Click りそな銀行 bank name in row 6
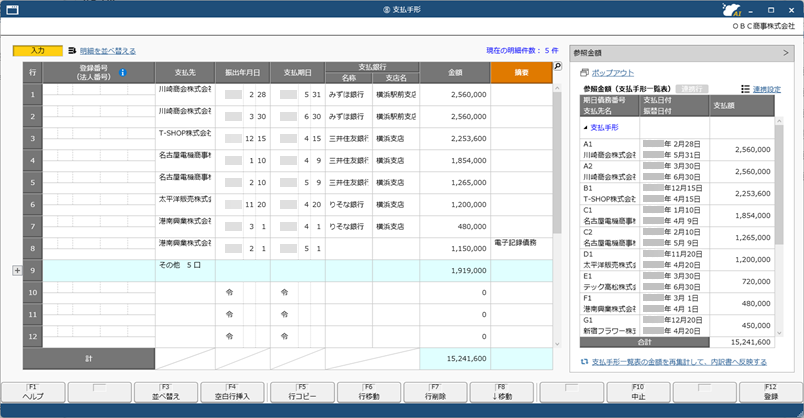Image resolution: width=804 pixels, height=418 pixels. 346,205
